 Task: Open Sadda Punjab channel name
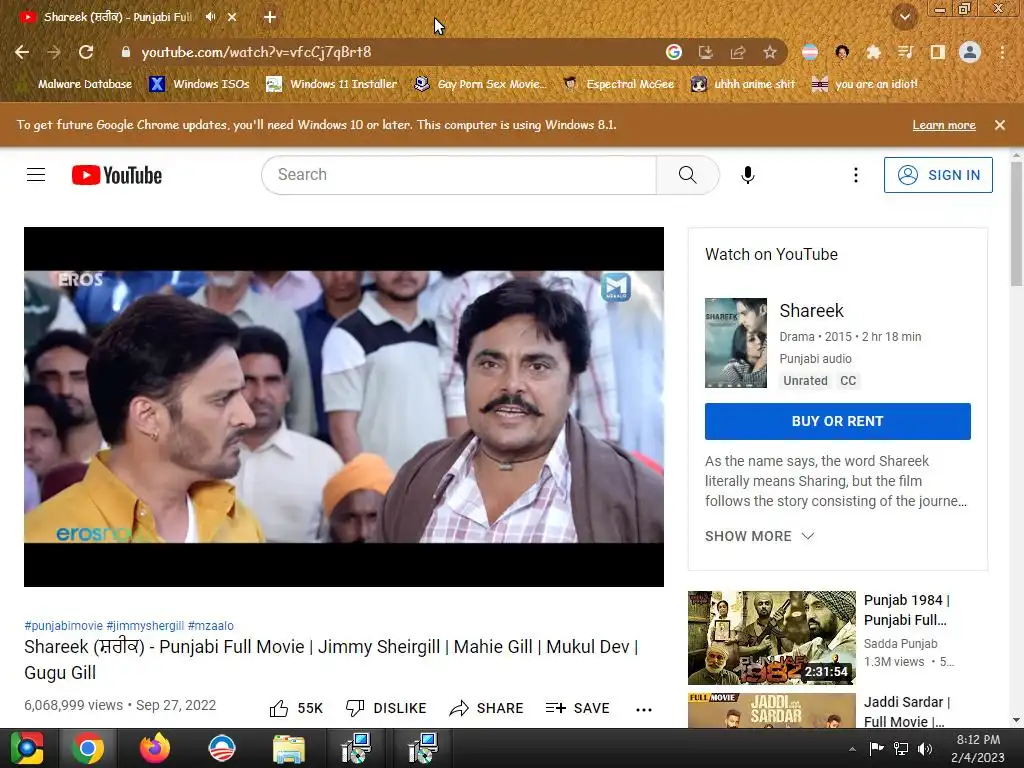[x=901, y=644]
